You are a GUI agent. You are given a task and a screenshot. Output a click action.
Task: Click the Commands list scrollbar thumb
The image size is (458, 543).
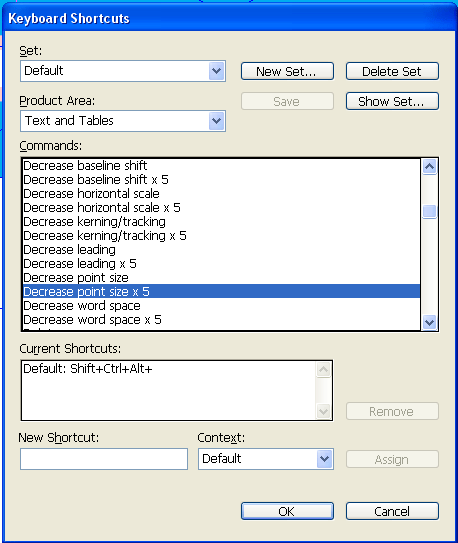point(429,212)
